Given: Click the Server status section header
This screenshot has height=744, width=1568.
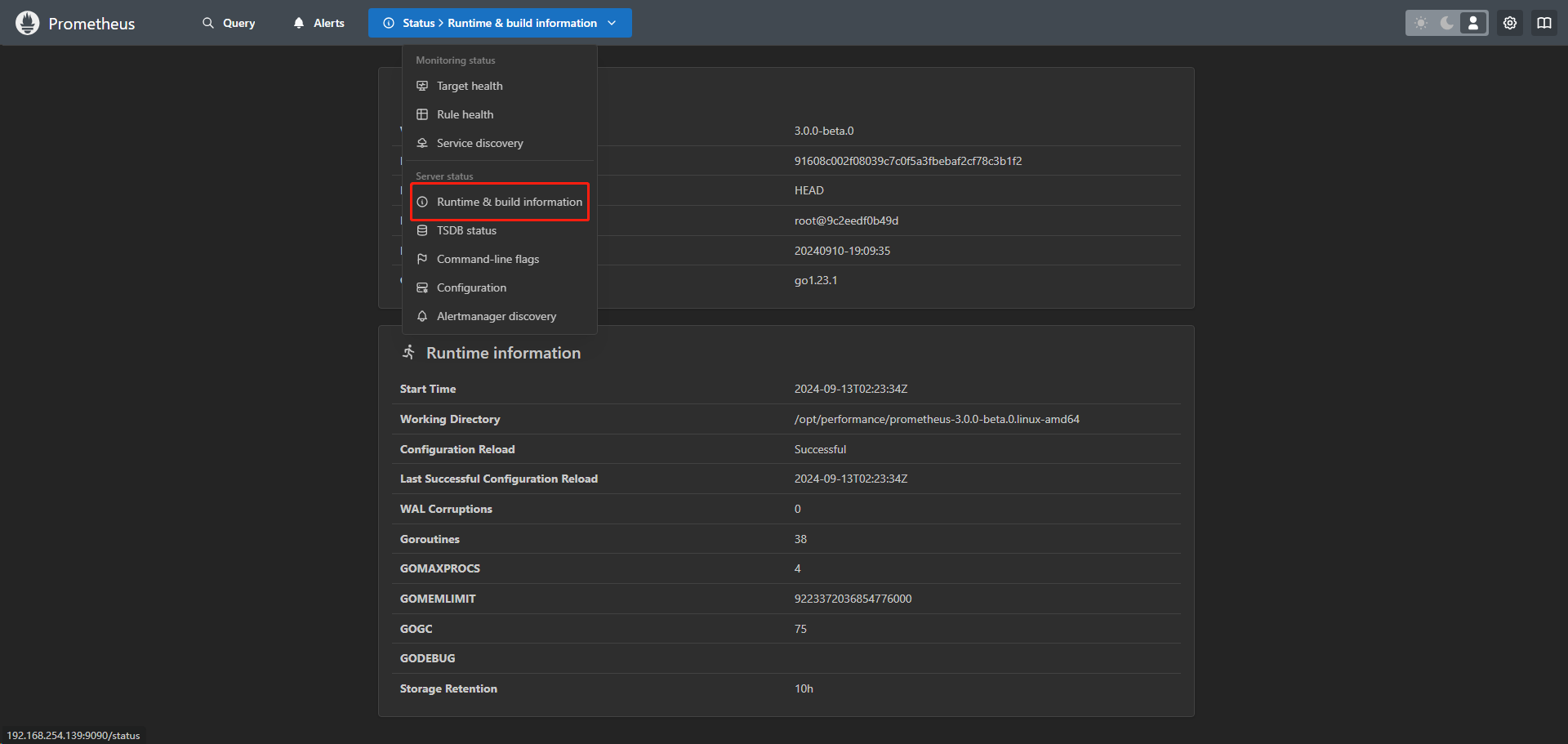Looking at the screenshot, I should (444, 176).
